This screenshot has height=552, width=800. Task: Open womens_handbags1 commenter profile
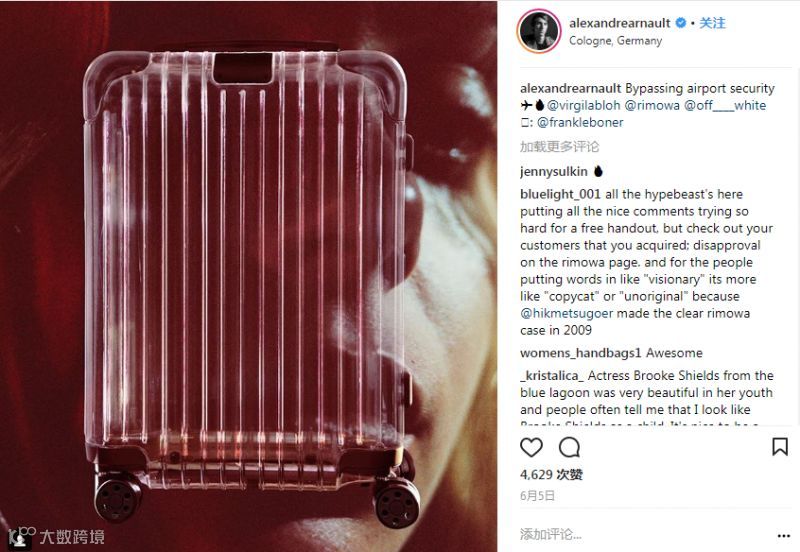[581, 353]
